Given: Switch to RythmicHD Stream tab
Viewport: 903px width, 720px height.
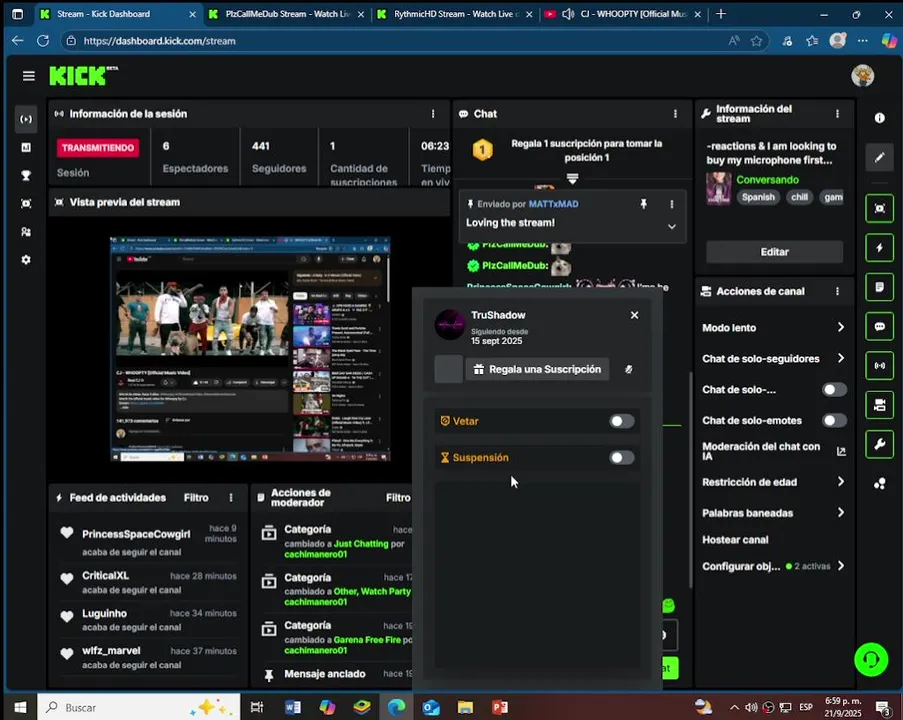Looking at the screenshot, I should click(455, 14).
